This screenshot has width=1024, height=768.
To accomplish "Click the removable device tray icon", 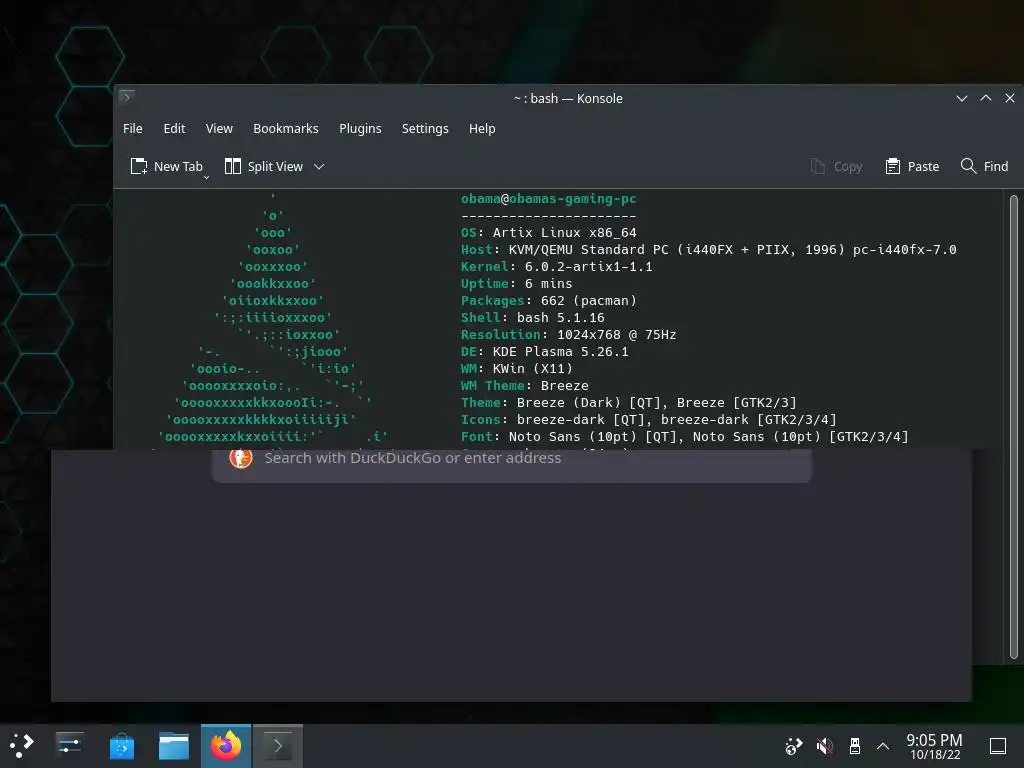I will pos(854,746).
